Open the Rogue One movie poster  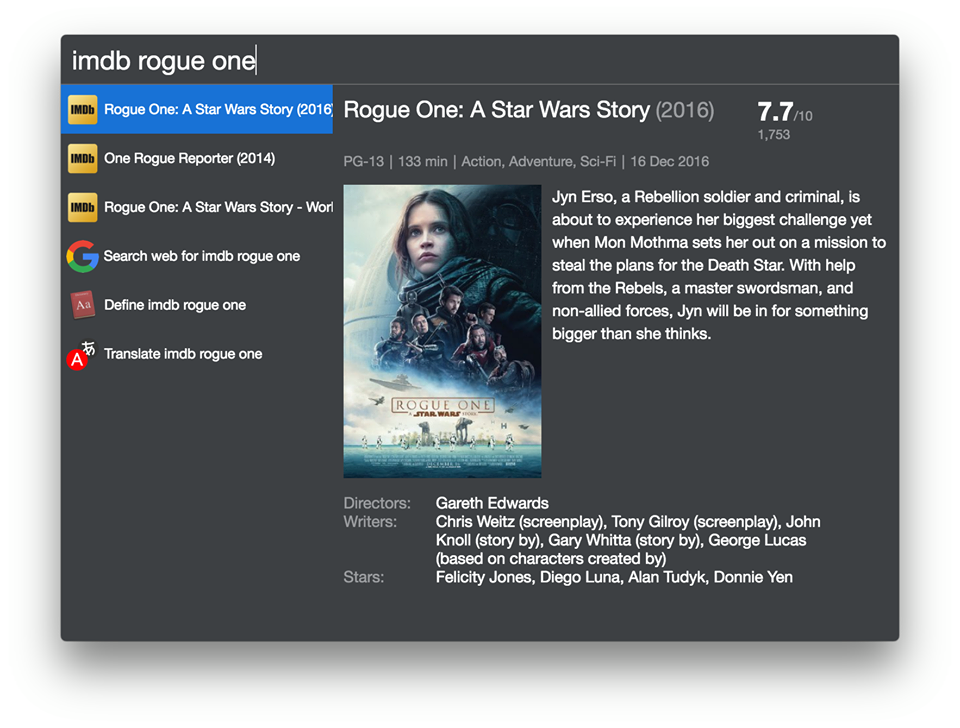tap(442, 330)
